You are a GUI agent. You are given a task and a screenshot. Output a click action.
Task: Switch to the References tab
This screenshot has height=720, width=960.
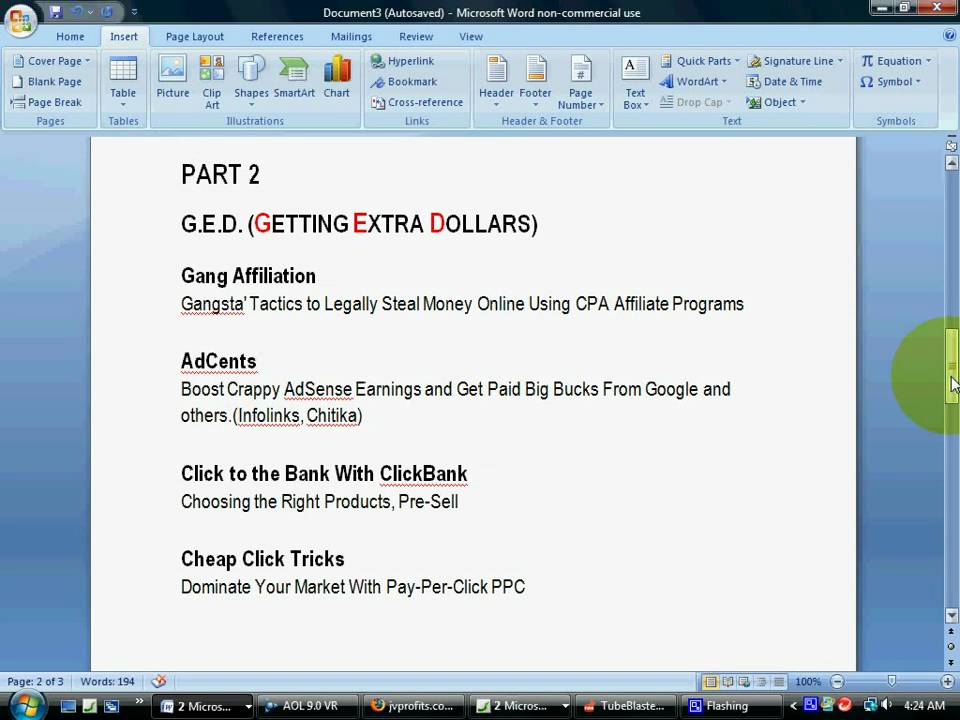click(x=277, y=37)
